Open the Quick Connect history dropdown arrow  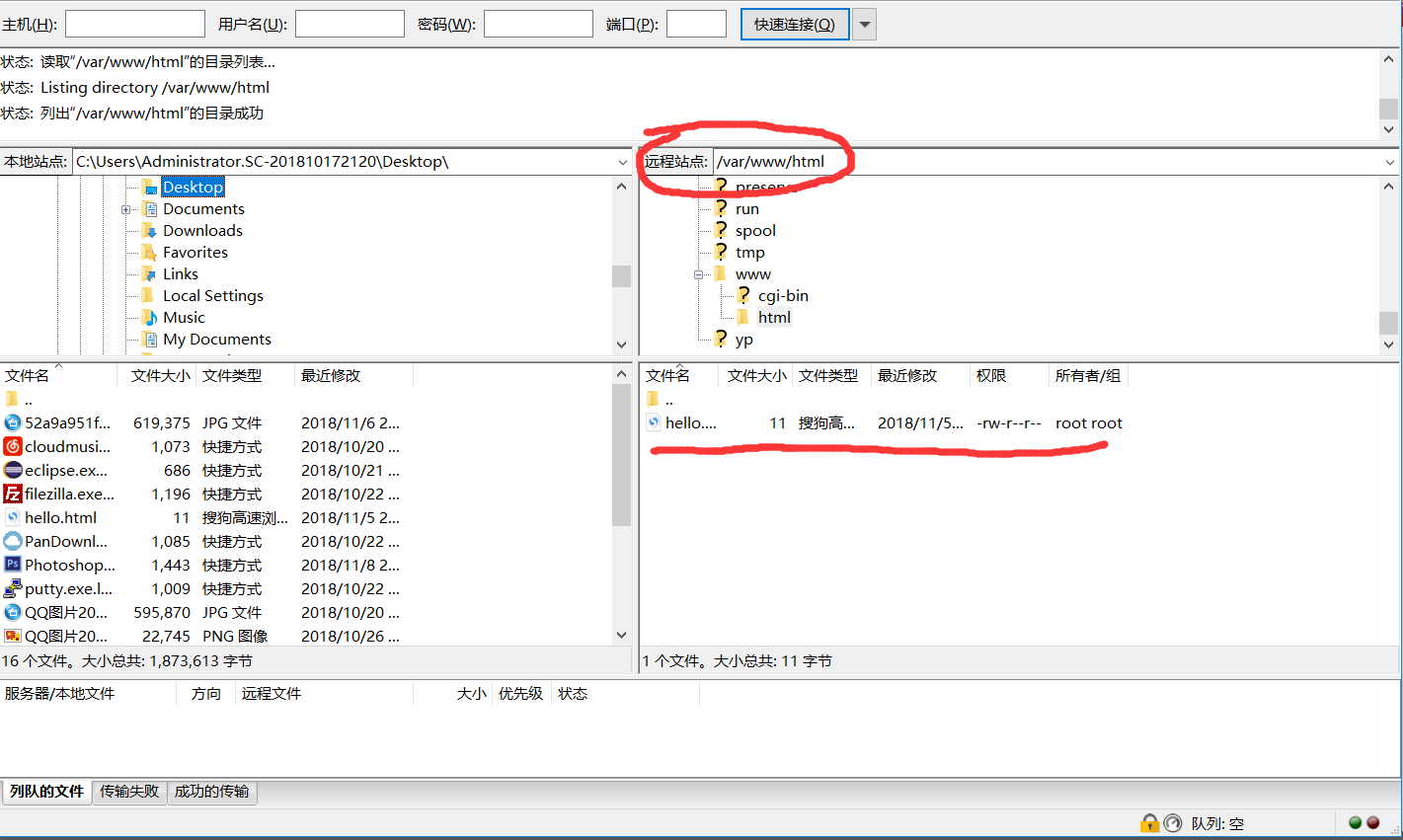[864, 24]
